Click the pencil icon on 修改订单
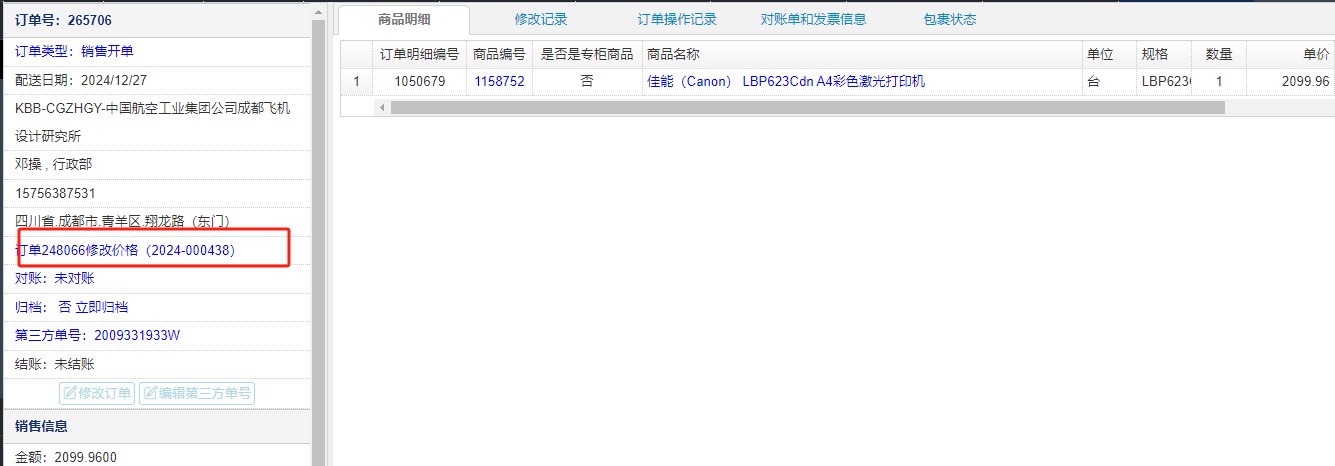Screen dimensions: 1335x466 (x=70, y=393)
